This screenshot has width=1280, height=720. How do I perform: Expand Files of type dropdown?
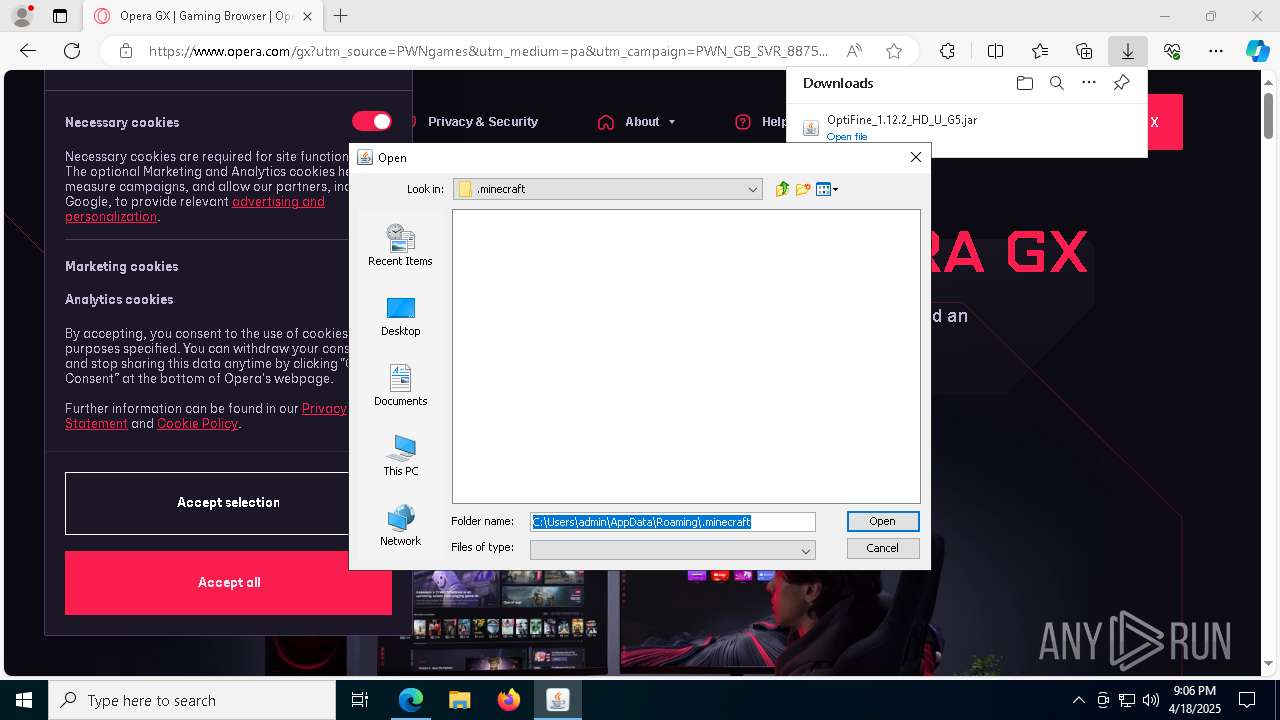tap(805, 550)
